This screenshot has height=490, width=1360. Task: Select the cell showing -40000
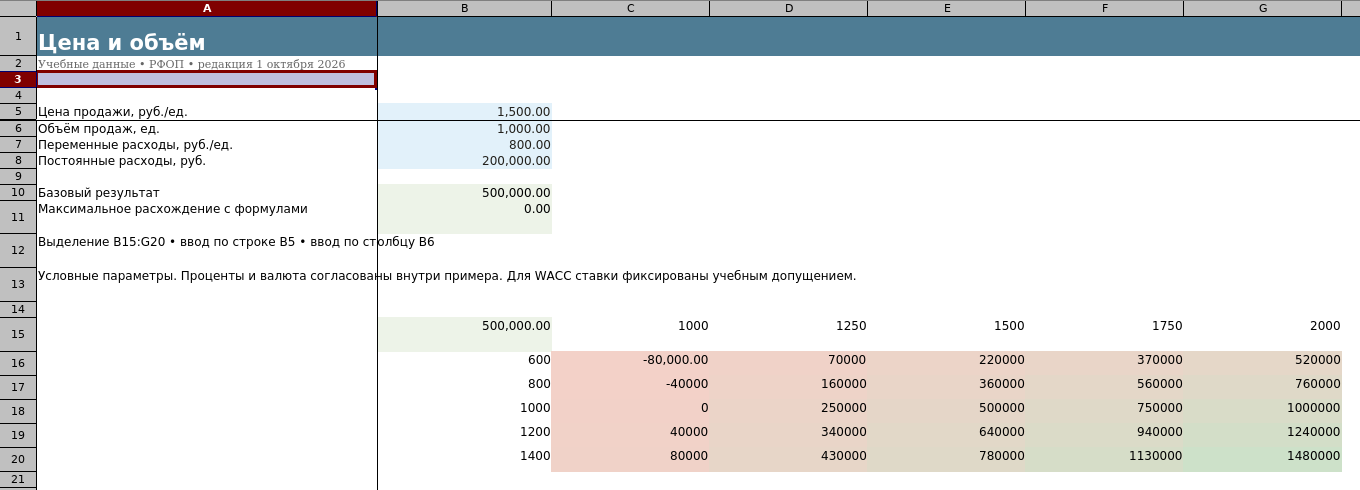630,387
